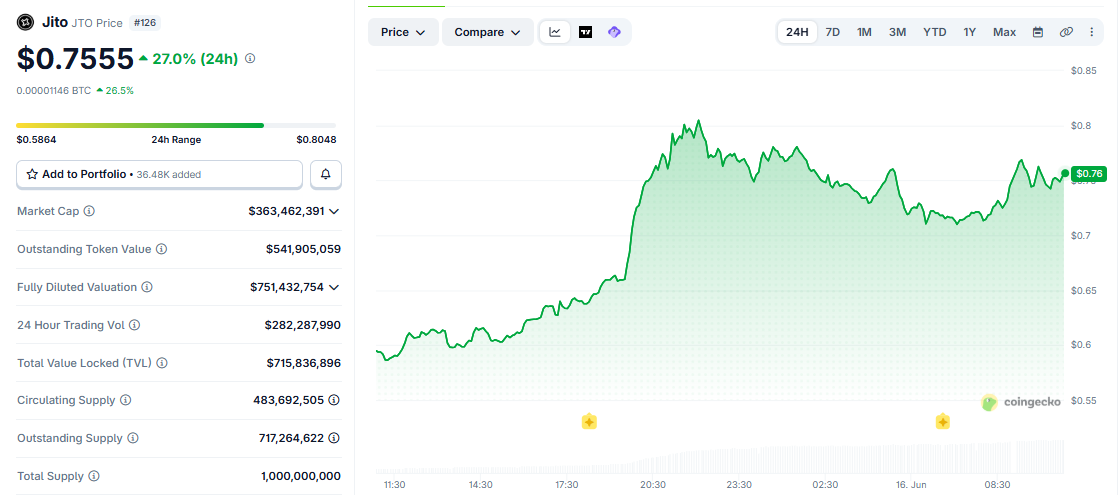Select the 24H time range

click(797, 32)
